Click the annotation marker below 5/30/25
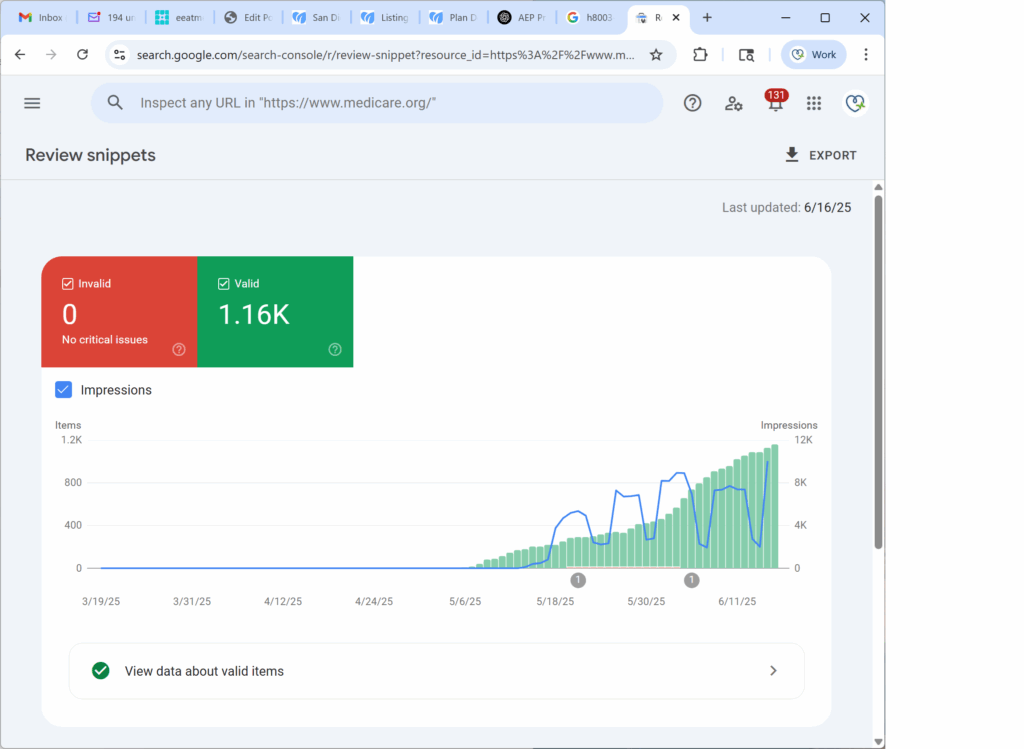Screen dimensions: 1024x749 tap(692, 580)
